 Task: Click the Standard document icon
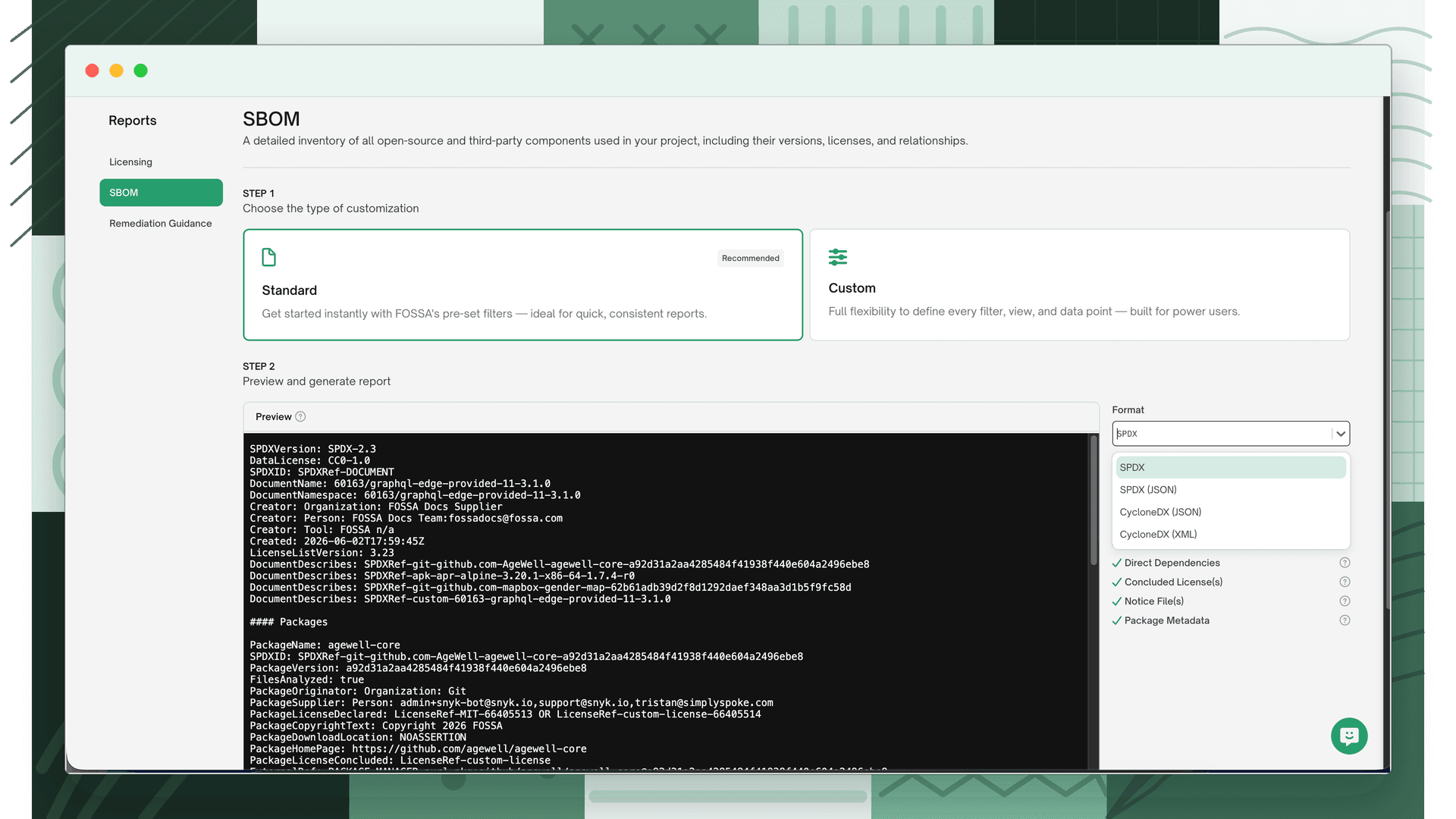coord(268,257)
